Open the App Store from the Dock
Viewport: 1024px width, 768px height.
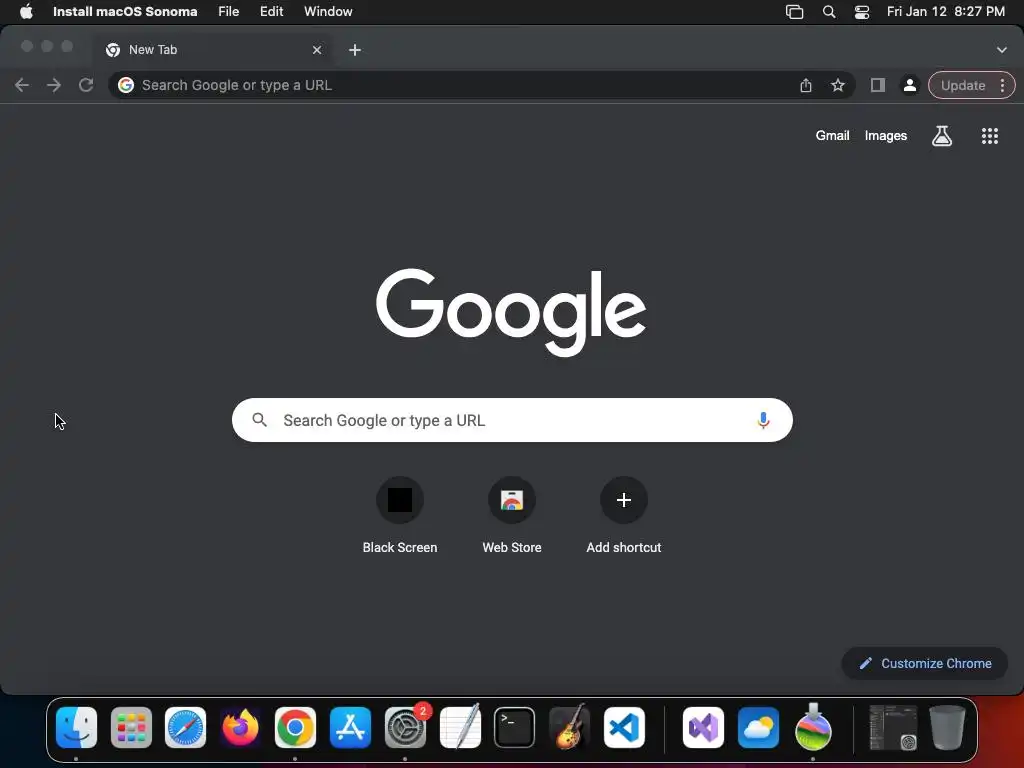[350, 727]
